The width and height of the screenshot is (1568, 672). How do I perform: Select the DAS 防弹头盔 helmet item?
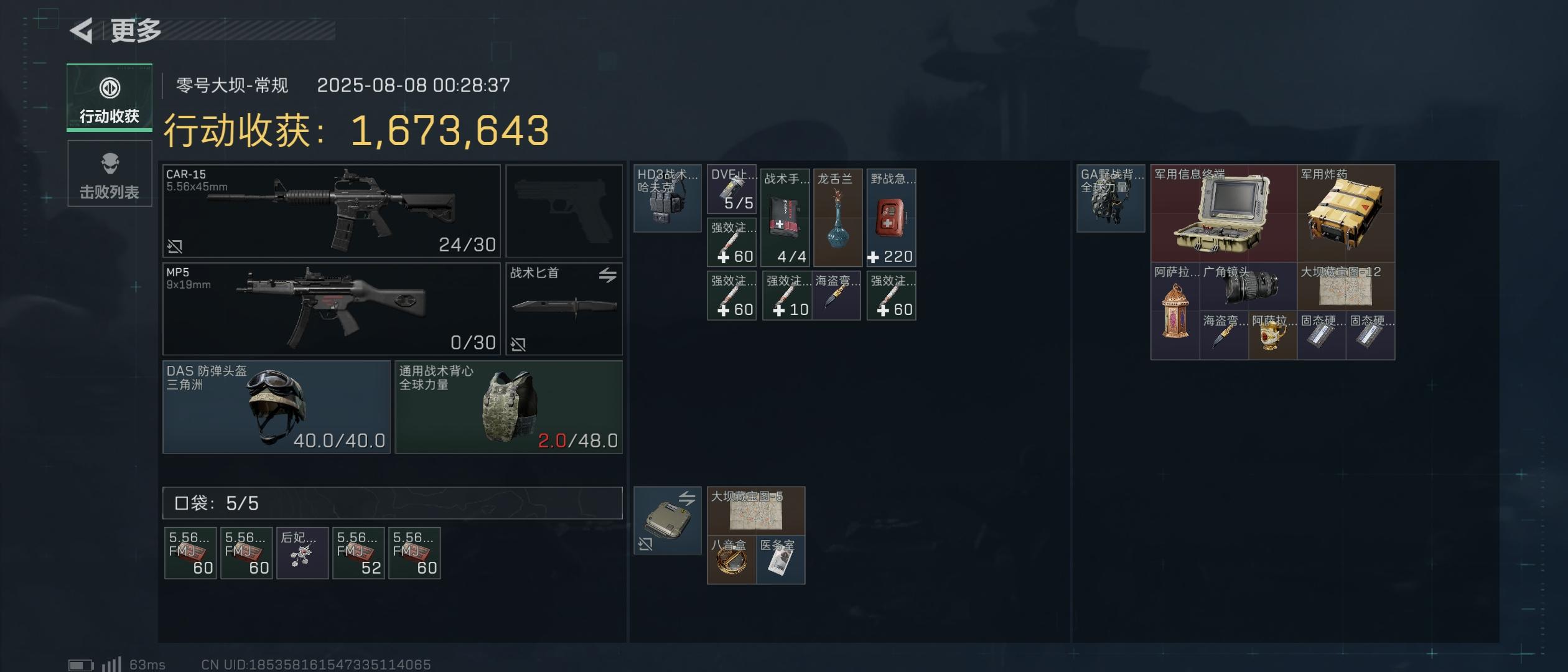coord(276,407)
